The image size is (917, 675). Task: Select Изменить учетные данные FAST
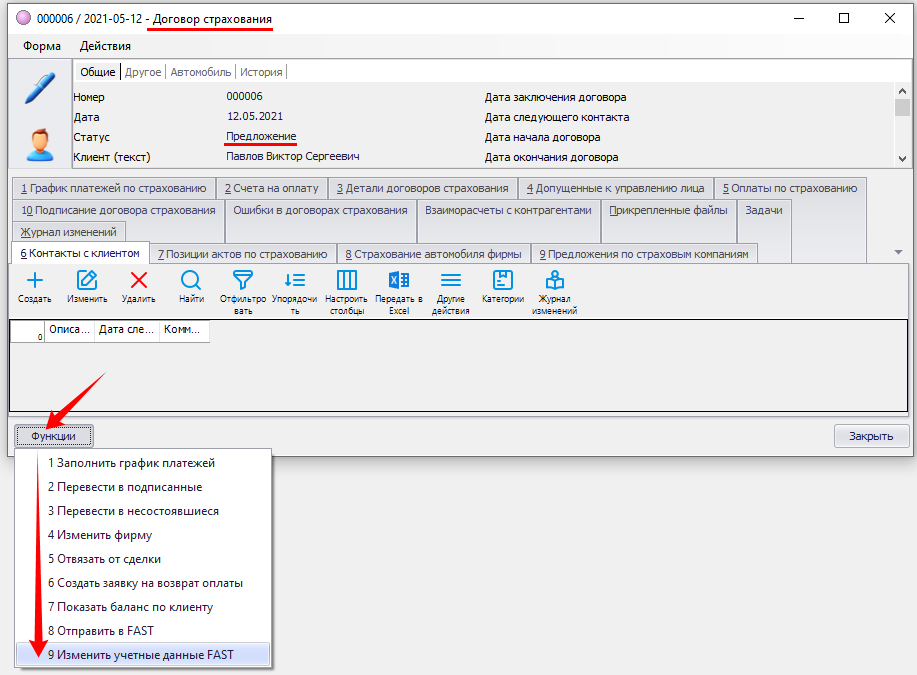140,655
